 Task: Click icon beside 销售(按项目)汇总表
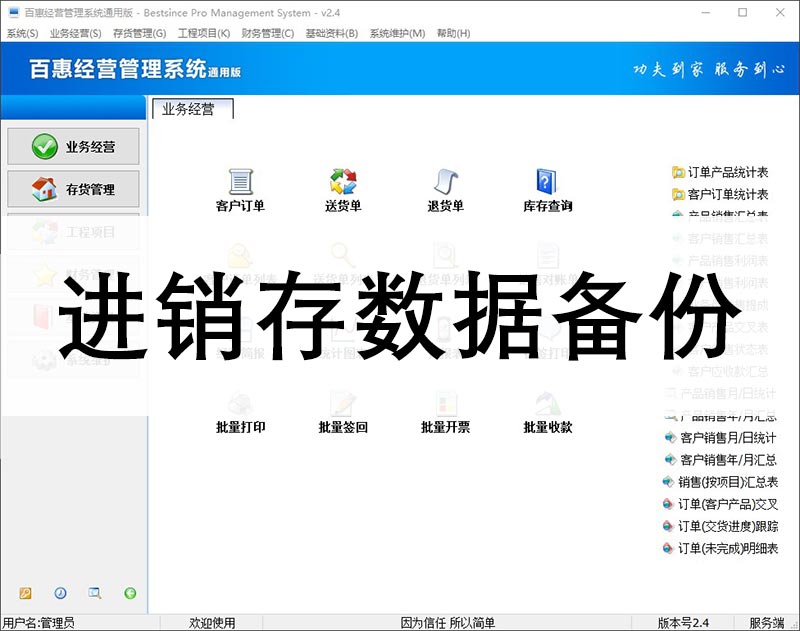tap(668, 482)
